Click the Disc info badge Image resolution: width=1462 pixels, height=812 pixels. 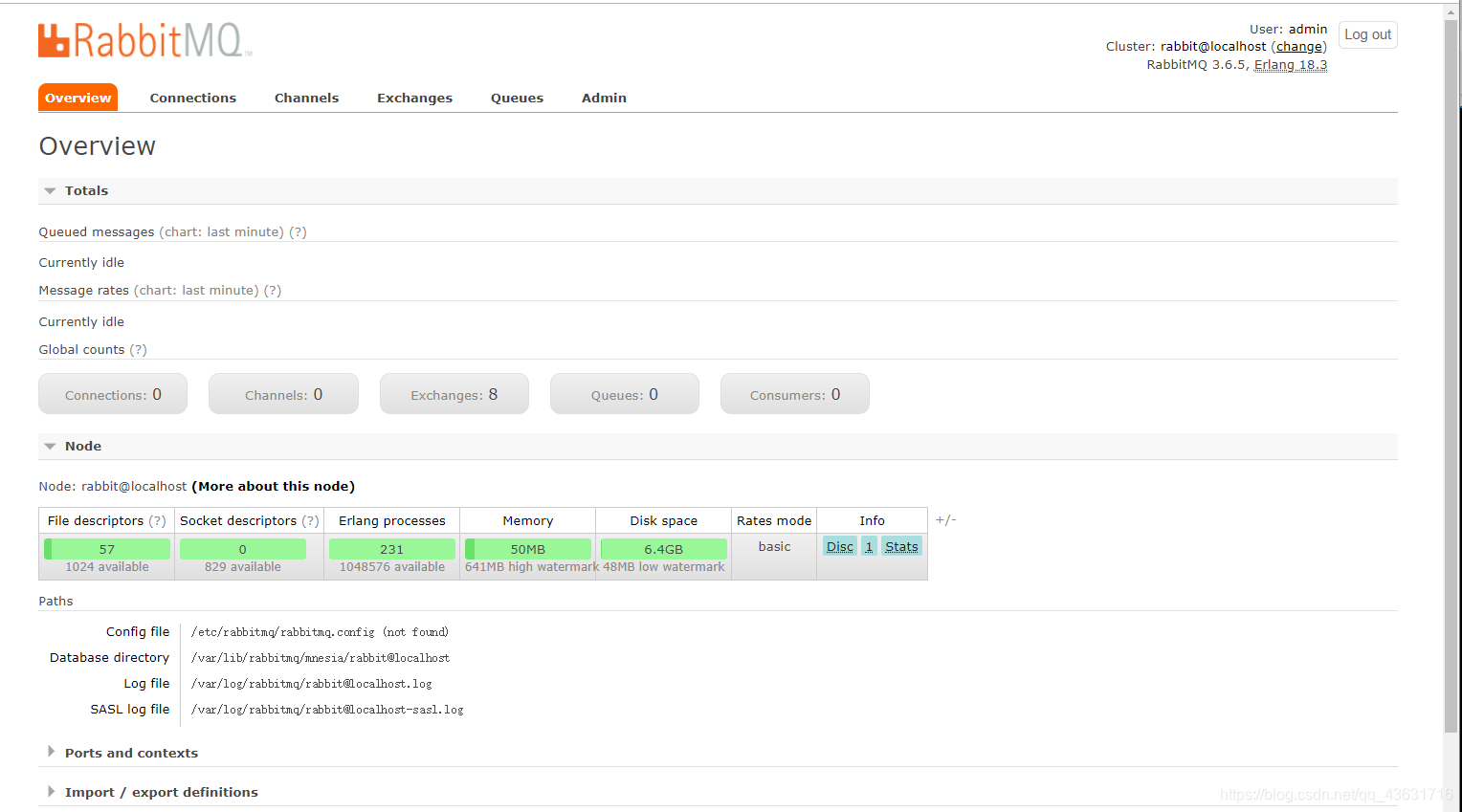point(840,546)
